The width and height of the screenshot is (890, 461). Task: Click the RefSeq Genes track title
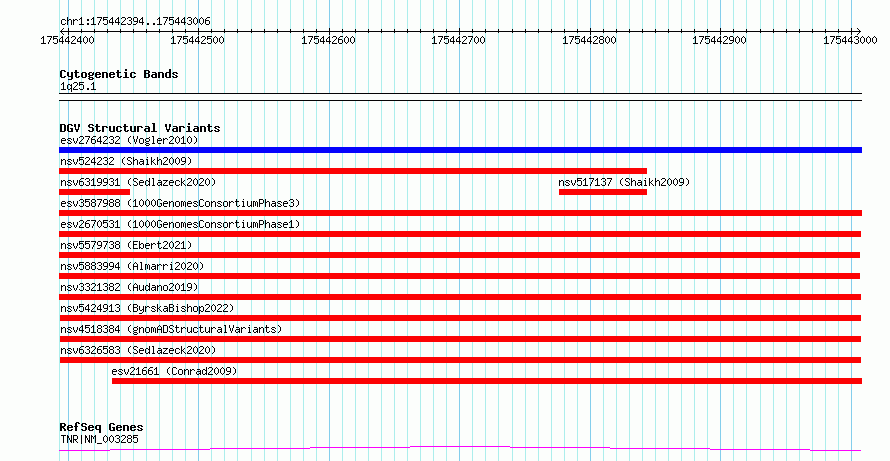pyautogui.click(x=101, y=427)
